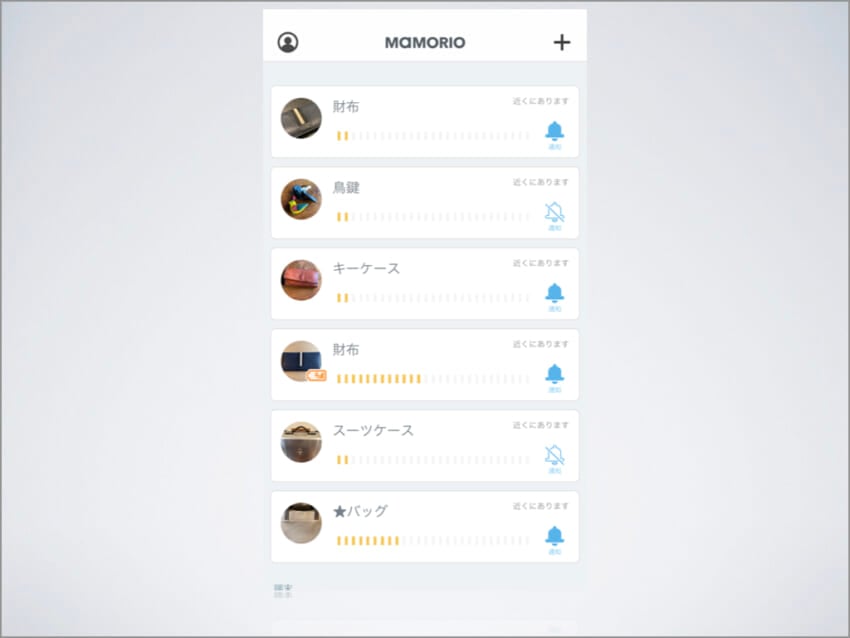
Task: Select the キーケース item name
Action: [x=366, y=268]
